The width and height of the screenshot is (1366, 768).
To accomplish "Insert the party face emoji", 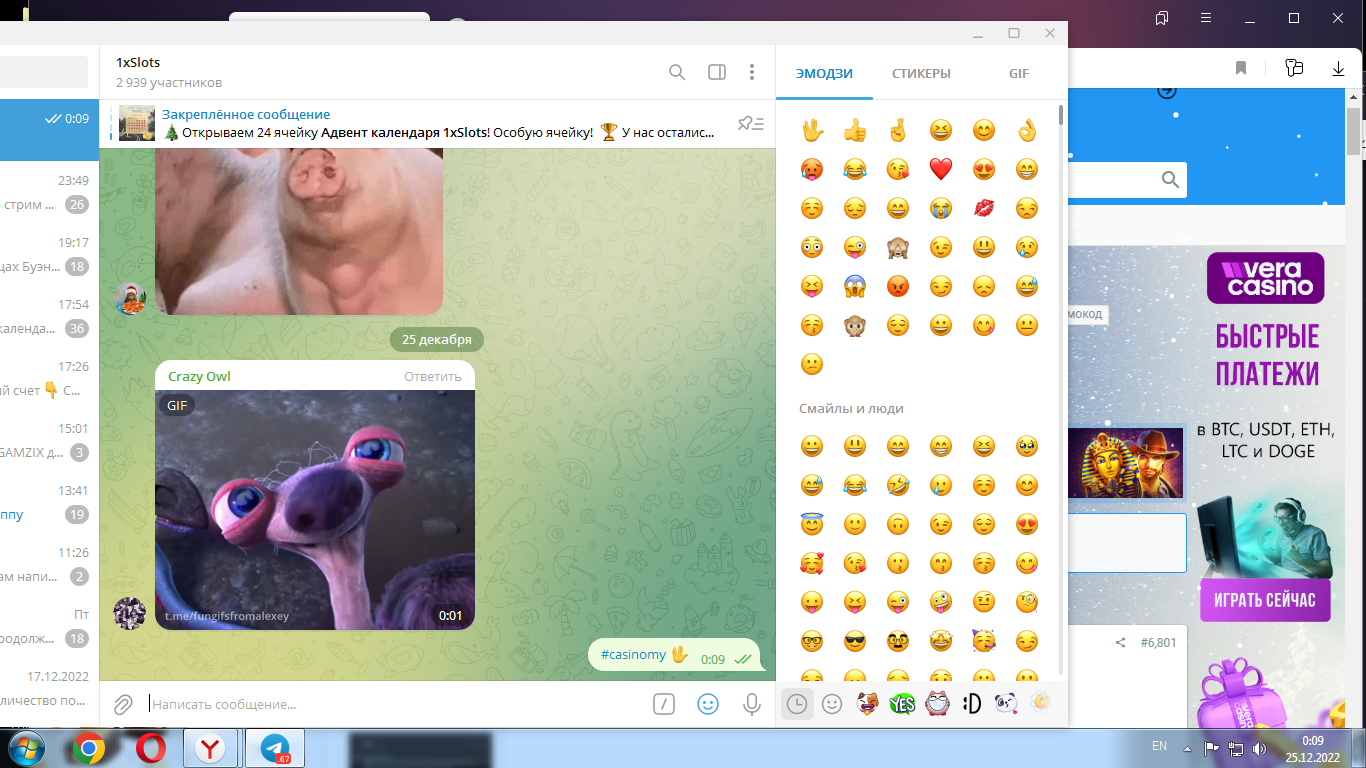I will point(984,641).
